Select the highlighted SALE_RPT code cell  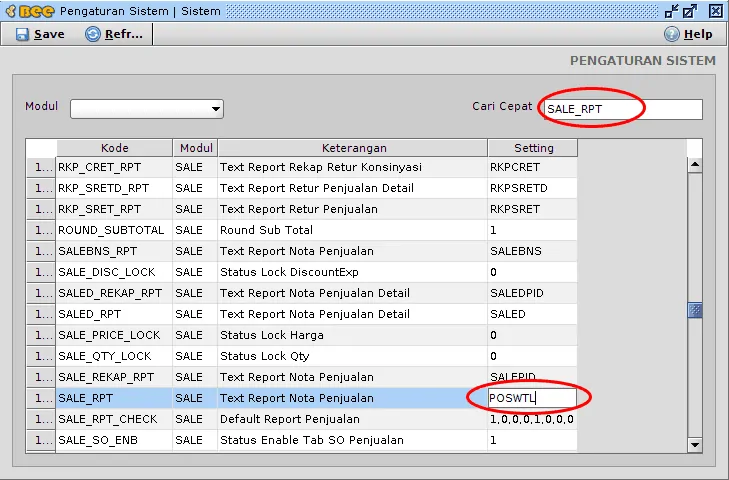click(x=114, y=398)
